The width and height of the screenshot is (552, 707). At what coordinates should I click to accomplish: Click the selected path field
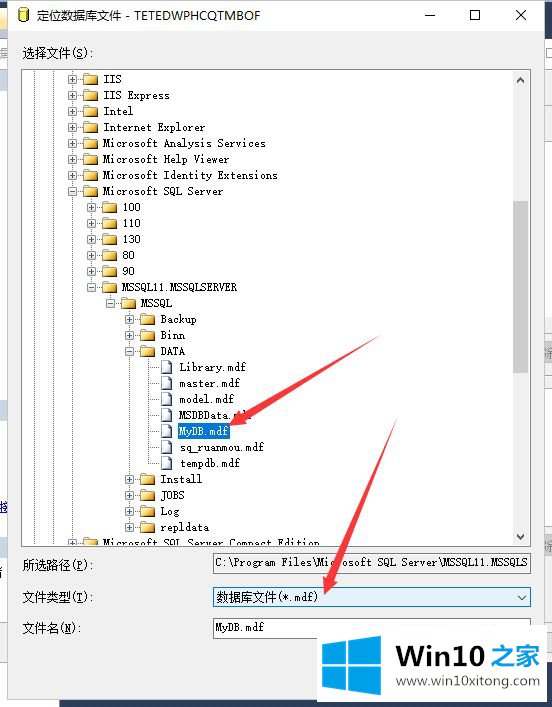372,563
